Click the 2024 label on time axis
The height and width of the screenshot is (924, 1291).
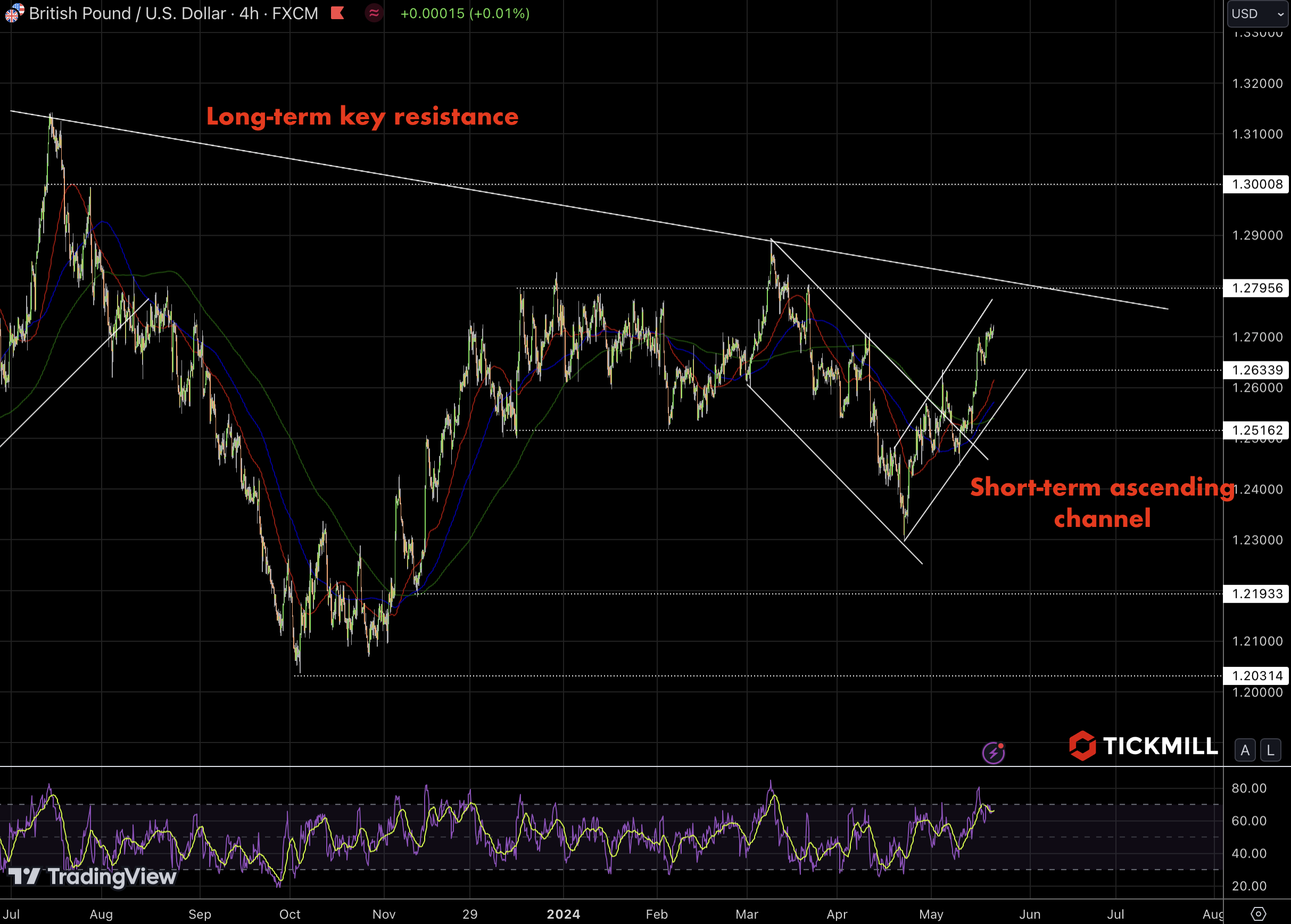click(563, 914)
